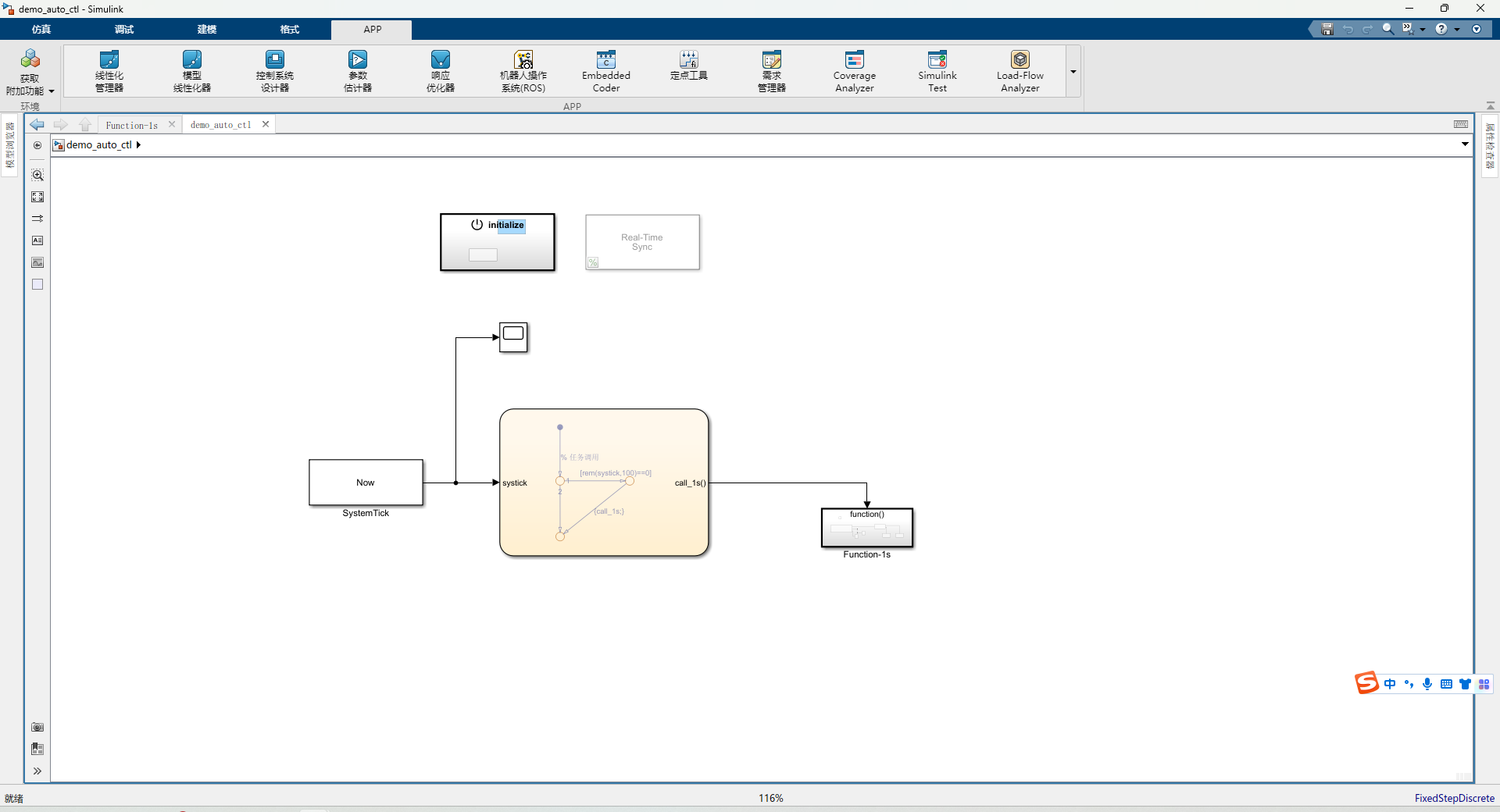Save the model with the floppy disk icon
This screenshot has width=1500, height=812.
click(x=1327, y=29)
